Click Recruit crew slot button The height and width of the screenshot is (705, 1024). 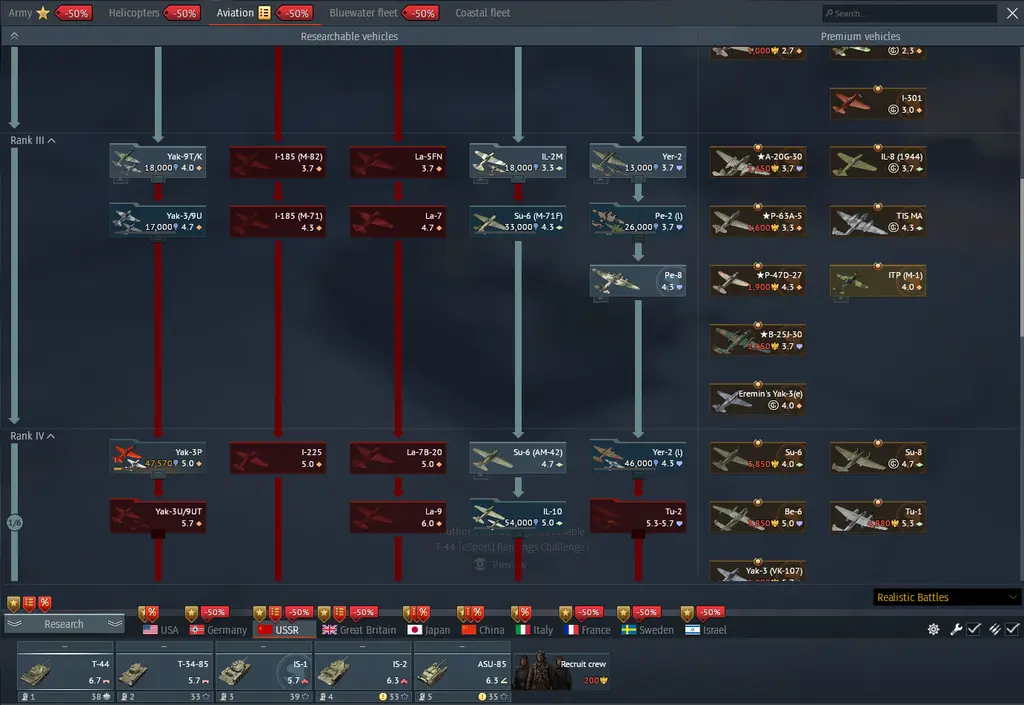click(x=561, y=672)
